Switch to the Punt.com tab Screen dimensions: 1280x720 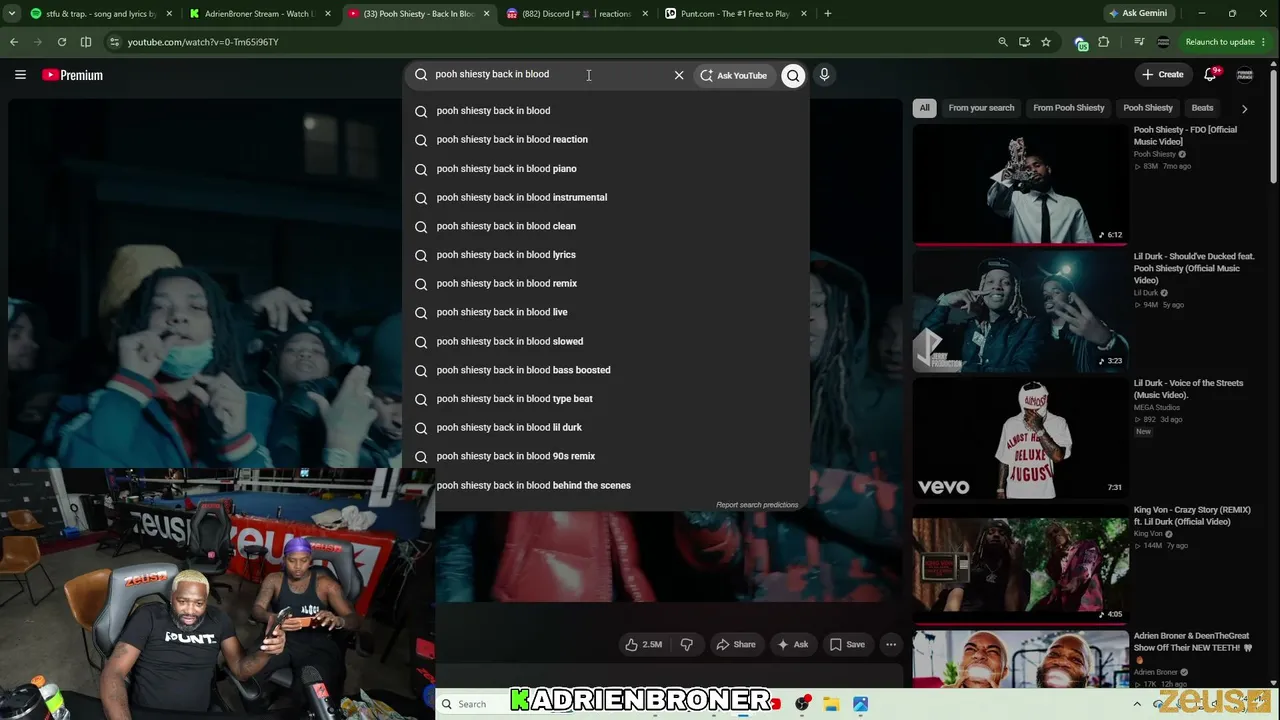click(735, 14)
